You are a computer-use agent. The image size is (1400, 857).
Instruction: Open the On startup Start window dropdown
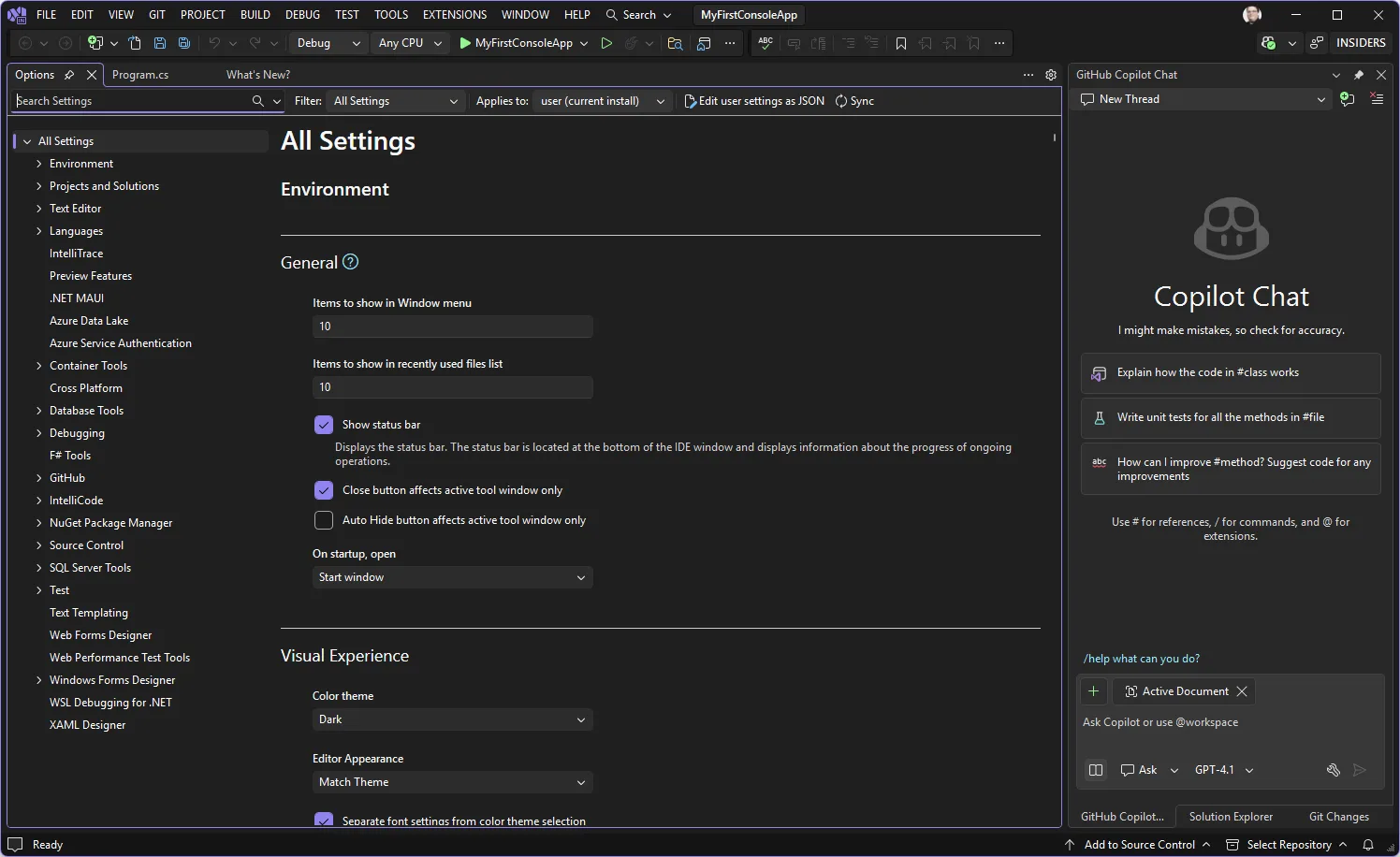click(452, 577)
